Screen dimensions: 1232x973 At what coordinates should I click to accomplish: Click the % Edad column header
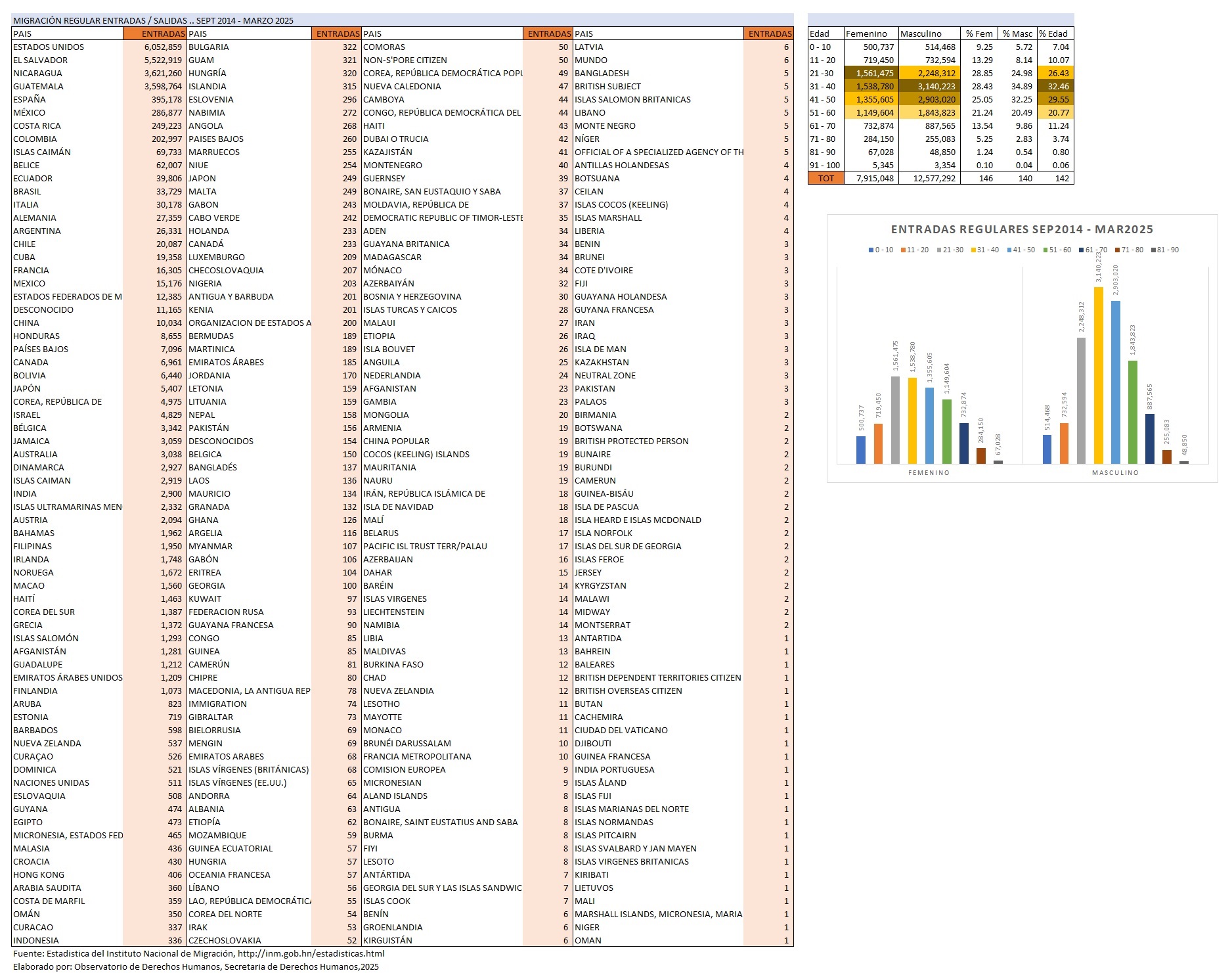coord(1053,34)
